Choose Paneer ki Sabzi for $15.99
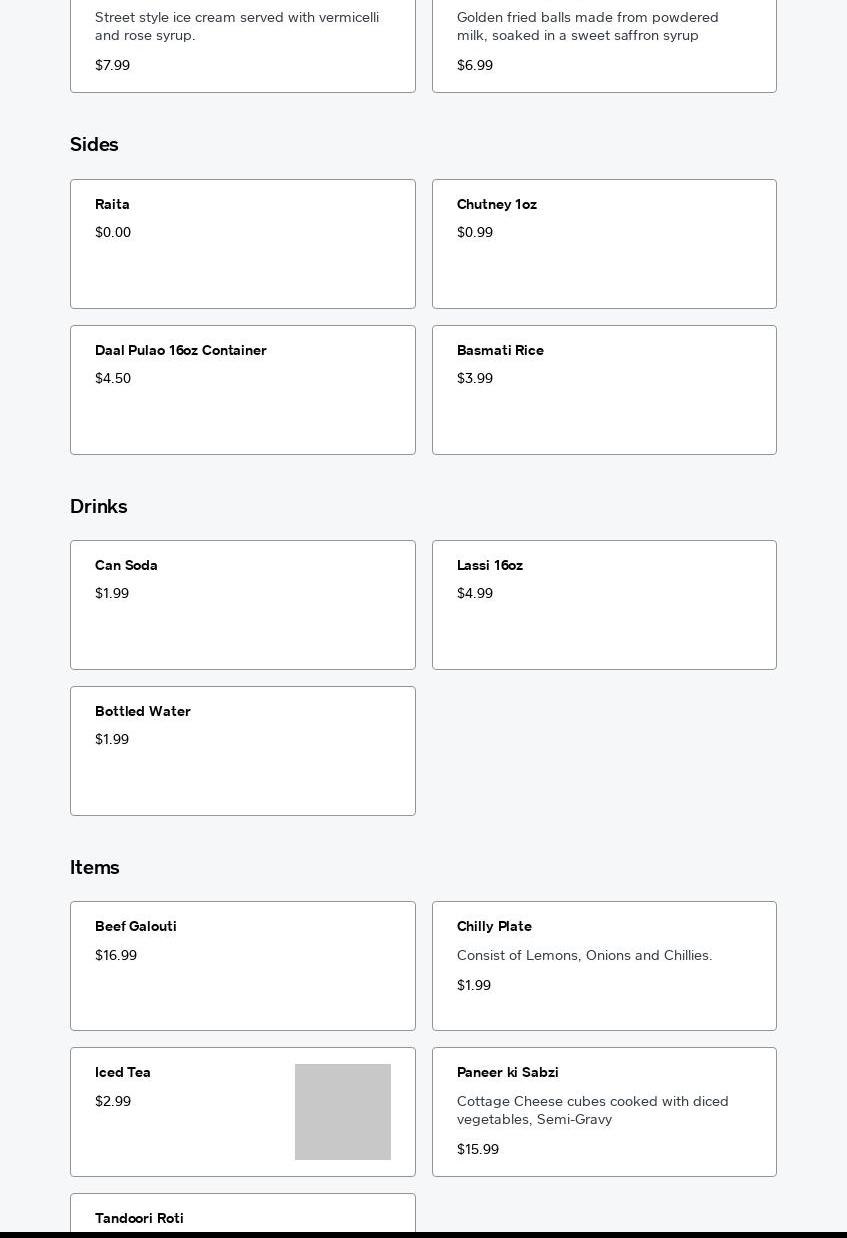 tap(604, 1112)
